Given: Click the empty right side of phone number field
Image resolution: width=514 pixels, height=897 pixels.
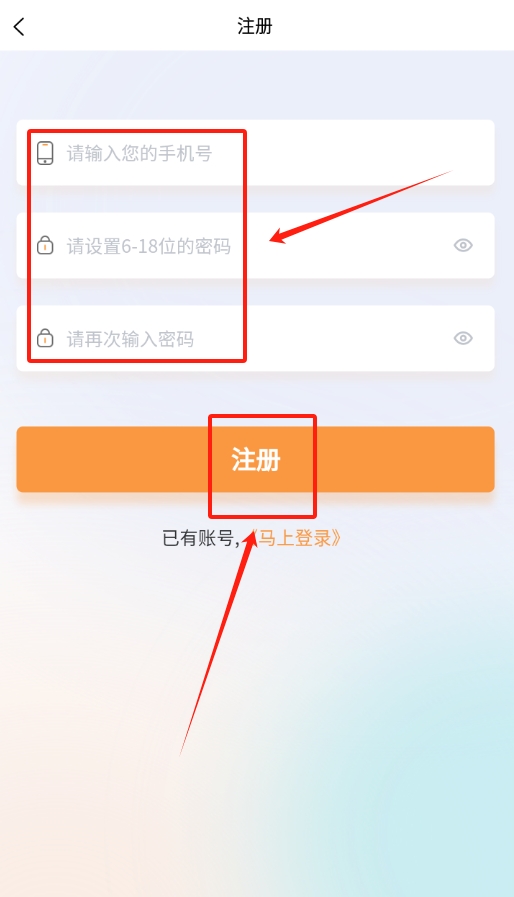Looking at the screenshot, I should click(x=366, y=153).
